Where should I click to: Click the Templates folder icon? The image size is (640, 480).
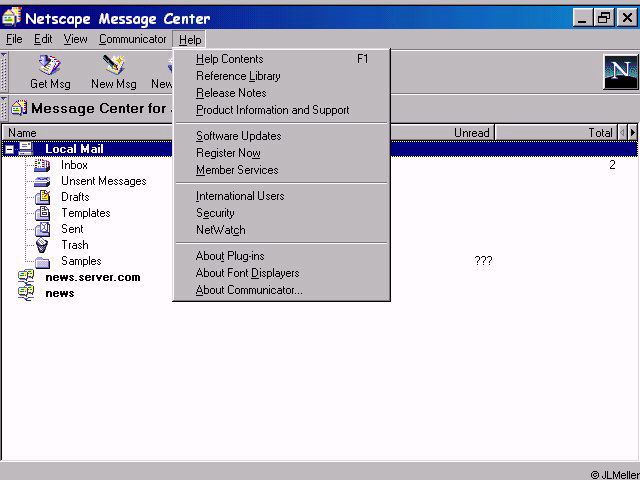click(x=42, y=213)
